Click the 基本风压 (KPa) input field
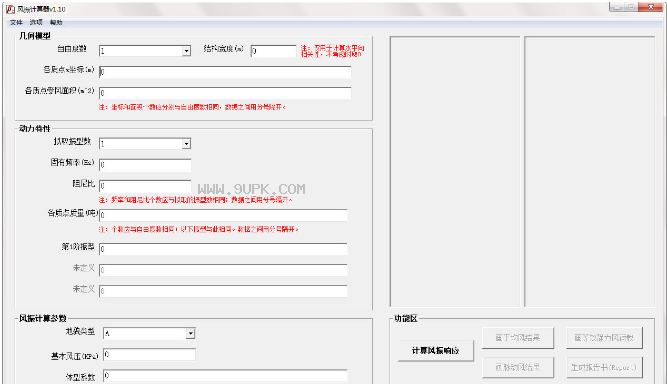 [149, 354]
